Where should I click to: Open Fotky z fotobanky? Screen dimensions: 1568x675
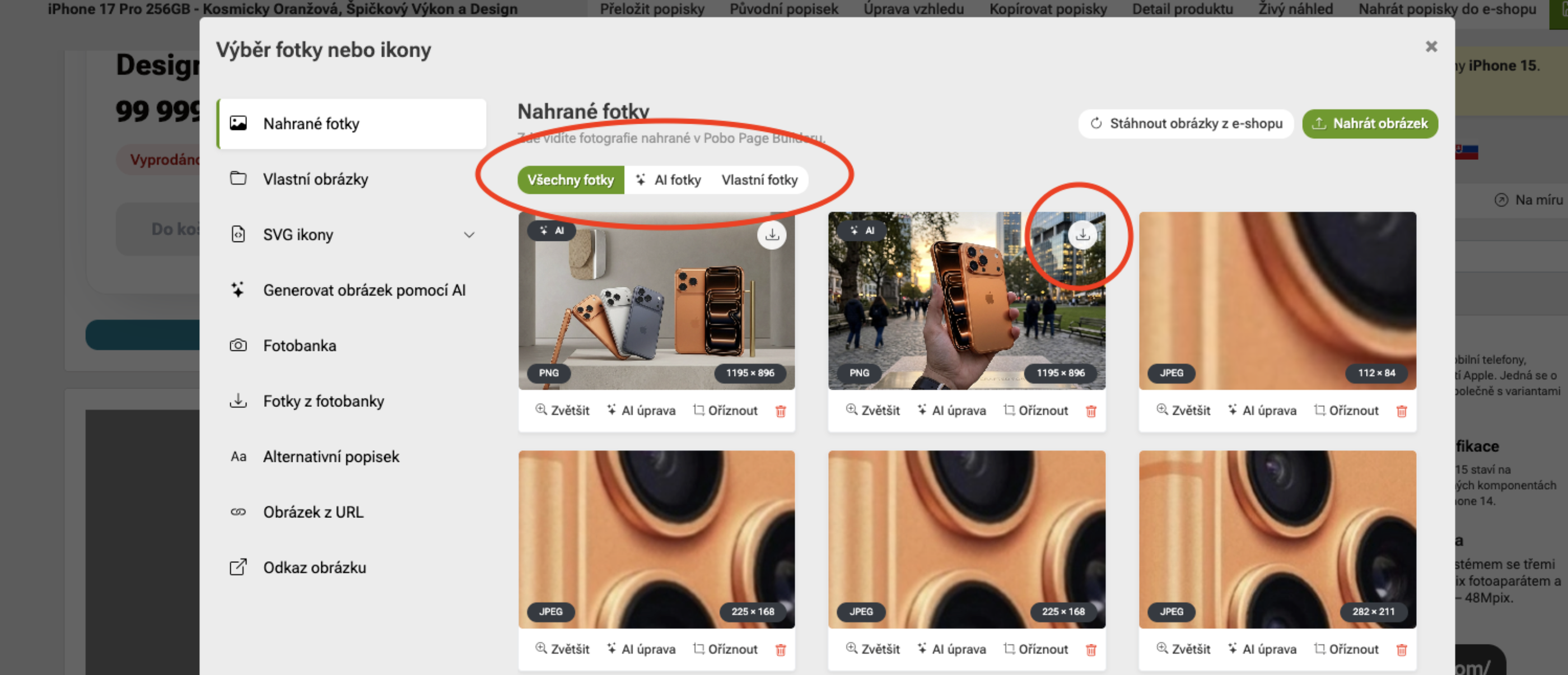(x=352, y=401)
